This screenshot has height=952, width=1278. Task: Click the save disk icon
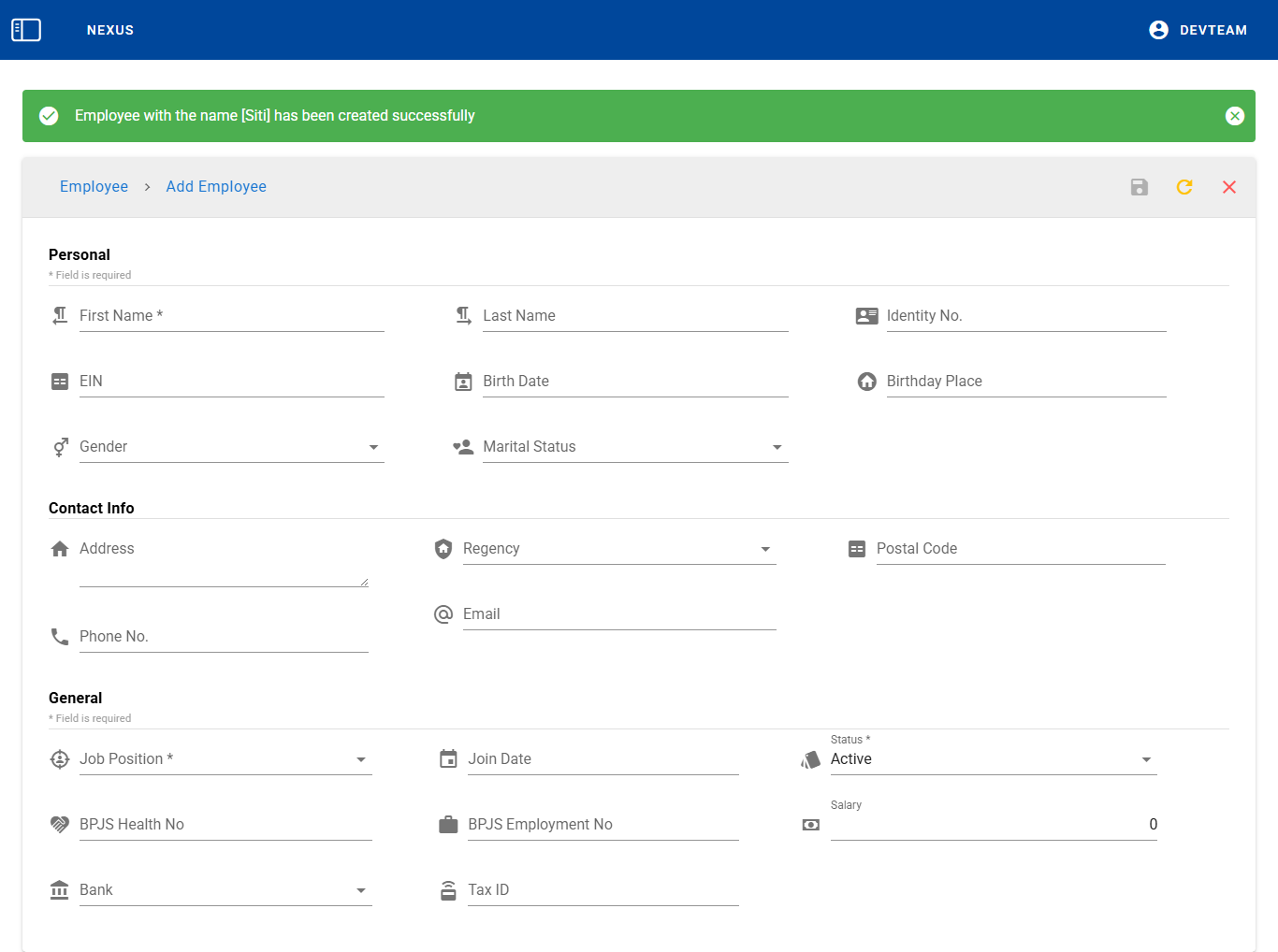point(1139,187)
